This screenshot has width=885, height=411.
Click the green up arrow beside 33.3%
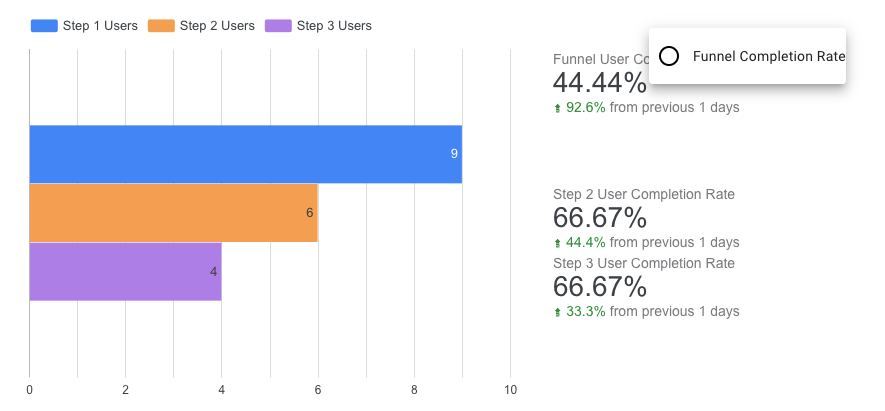(557, 312)
